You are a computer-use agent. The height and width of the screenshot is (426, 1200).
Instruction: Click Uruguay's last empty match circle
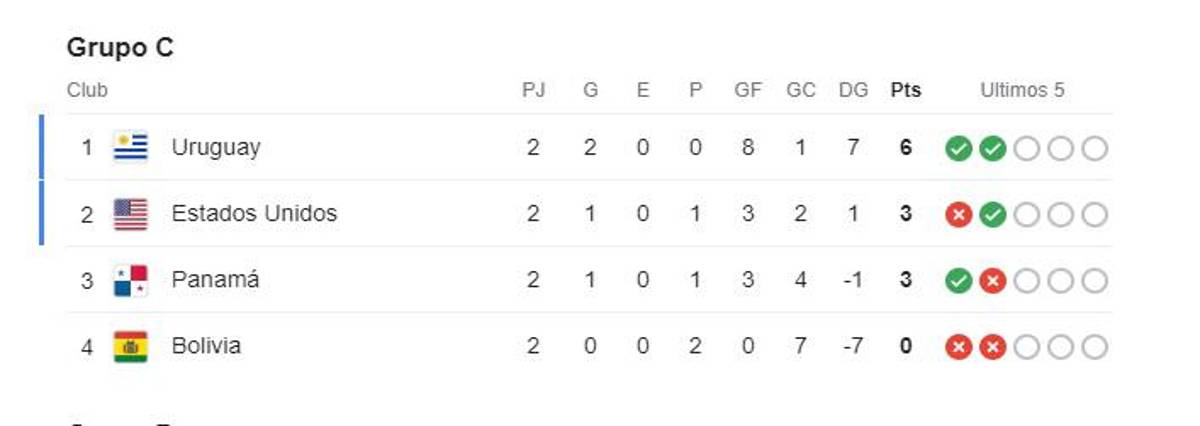point(1094,149)
